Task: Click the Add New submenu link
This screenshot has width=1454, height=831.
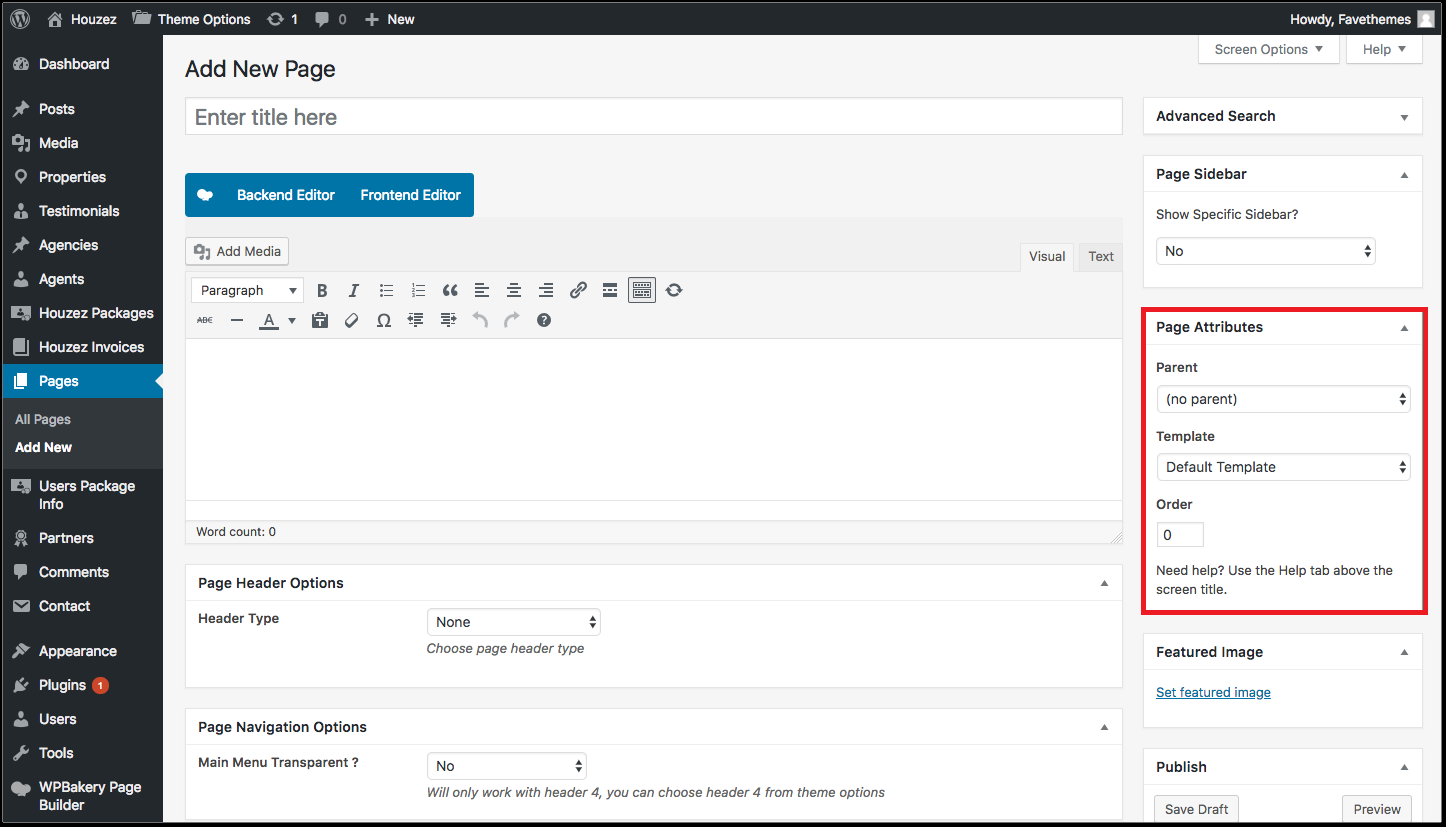Action: pos(44,447)
